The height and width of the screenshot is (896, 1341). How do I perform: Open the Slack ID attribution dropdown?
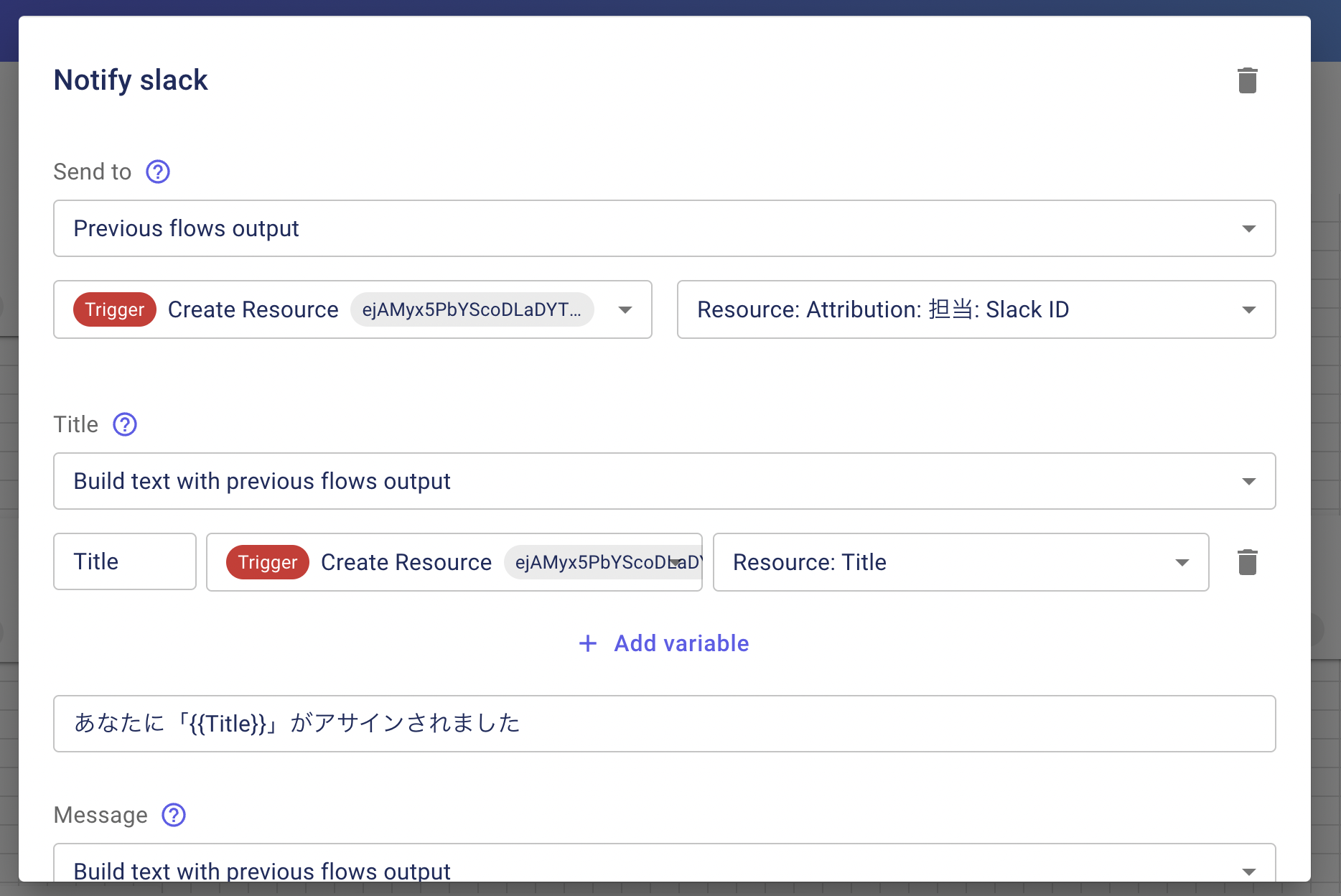pyautogui.click(x=976, y=309)
